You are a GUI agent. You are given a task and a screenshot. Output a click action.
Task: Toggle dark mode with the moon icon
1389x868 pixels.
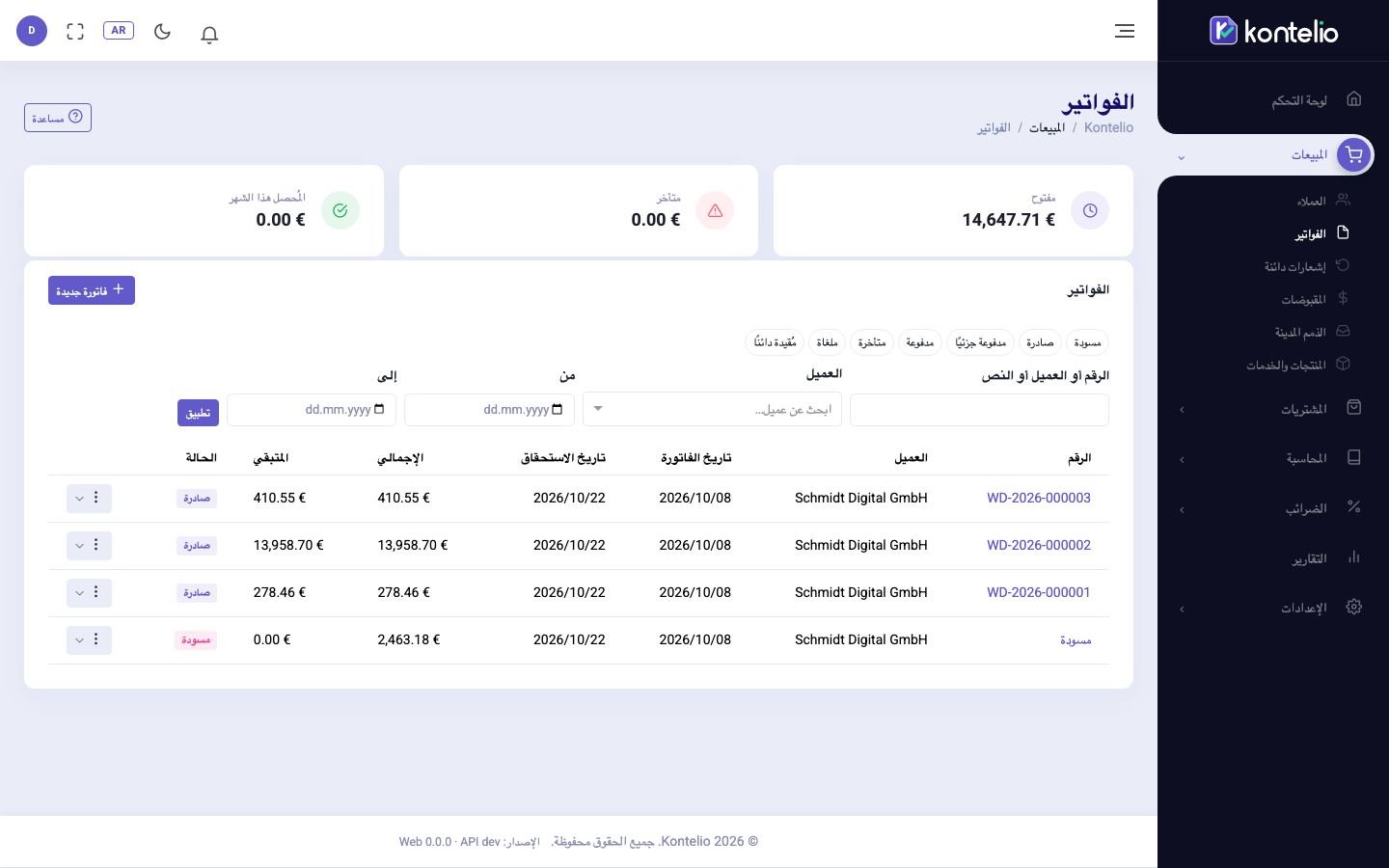coord(162,31)
